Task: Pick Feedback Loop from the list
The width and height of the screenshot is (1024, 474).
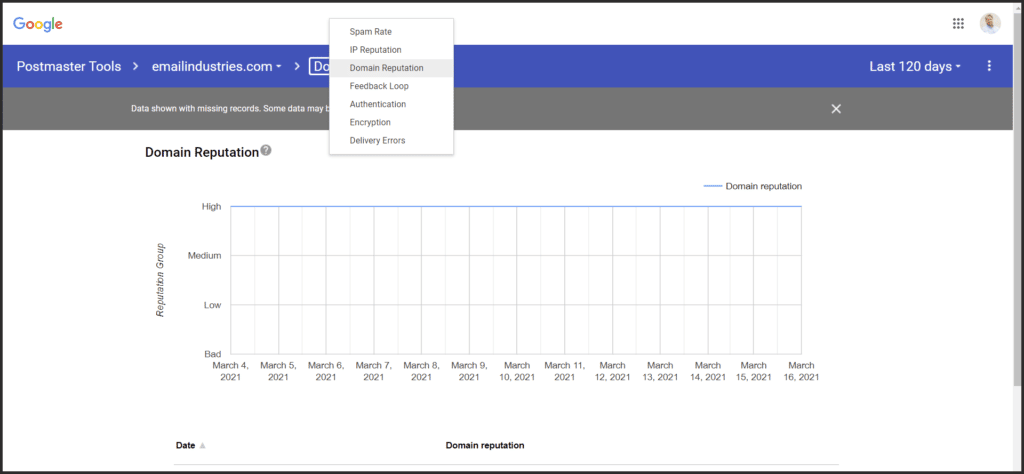Action: point(378,86)
